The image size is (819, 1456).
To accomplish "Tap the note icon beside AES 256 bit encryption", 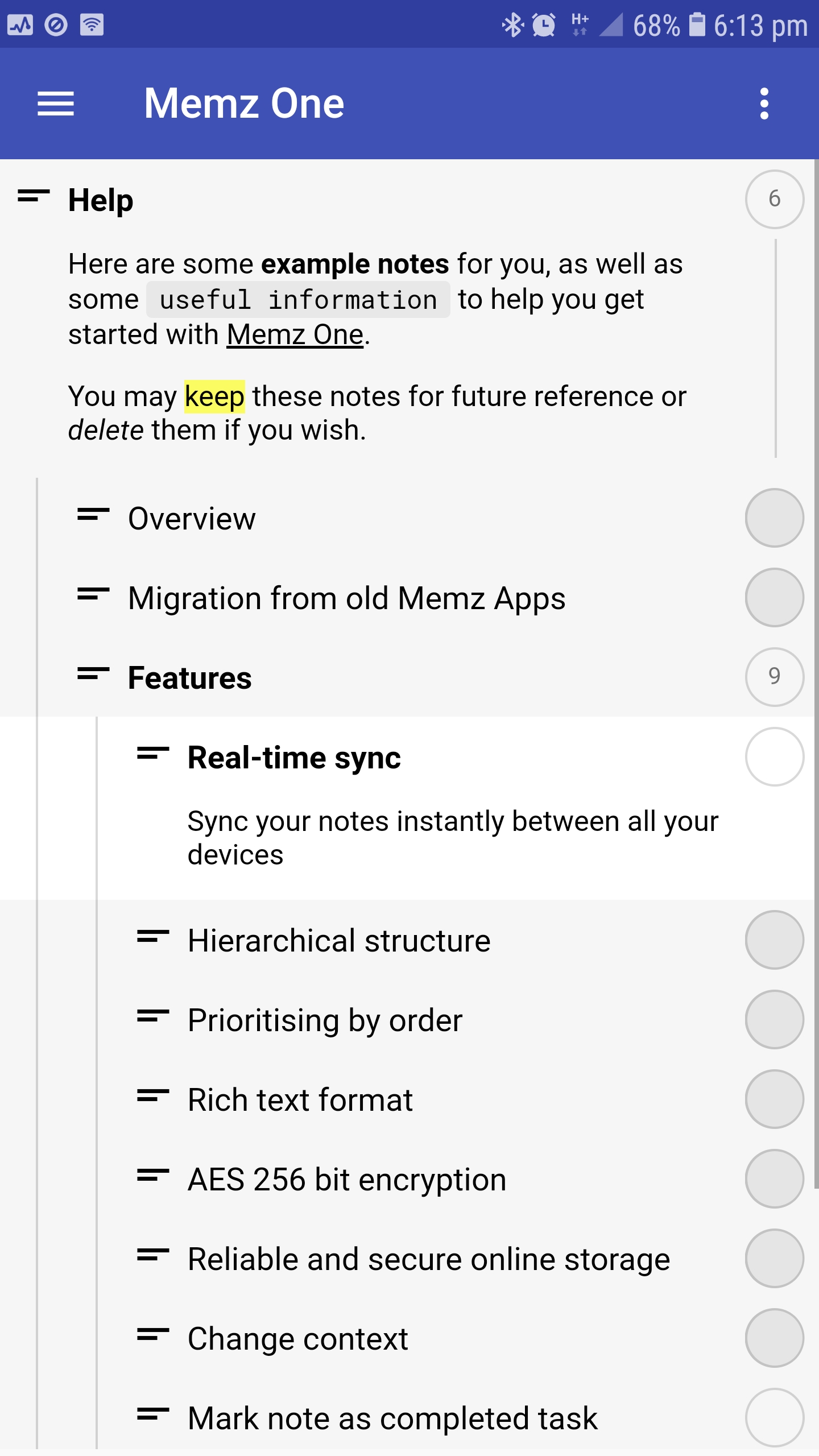I will 153,1176.
